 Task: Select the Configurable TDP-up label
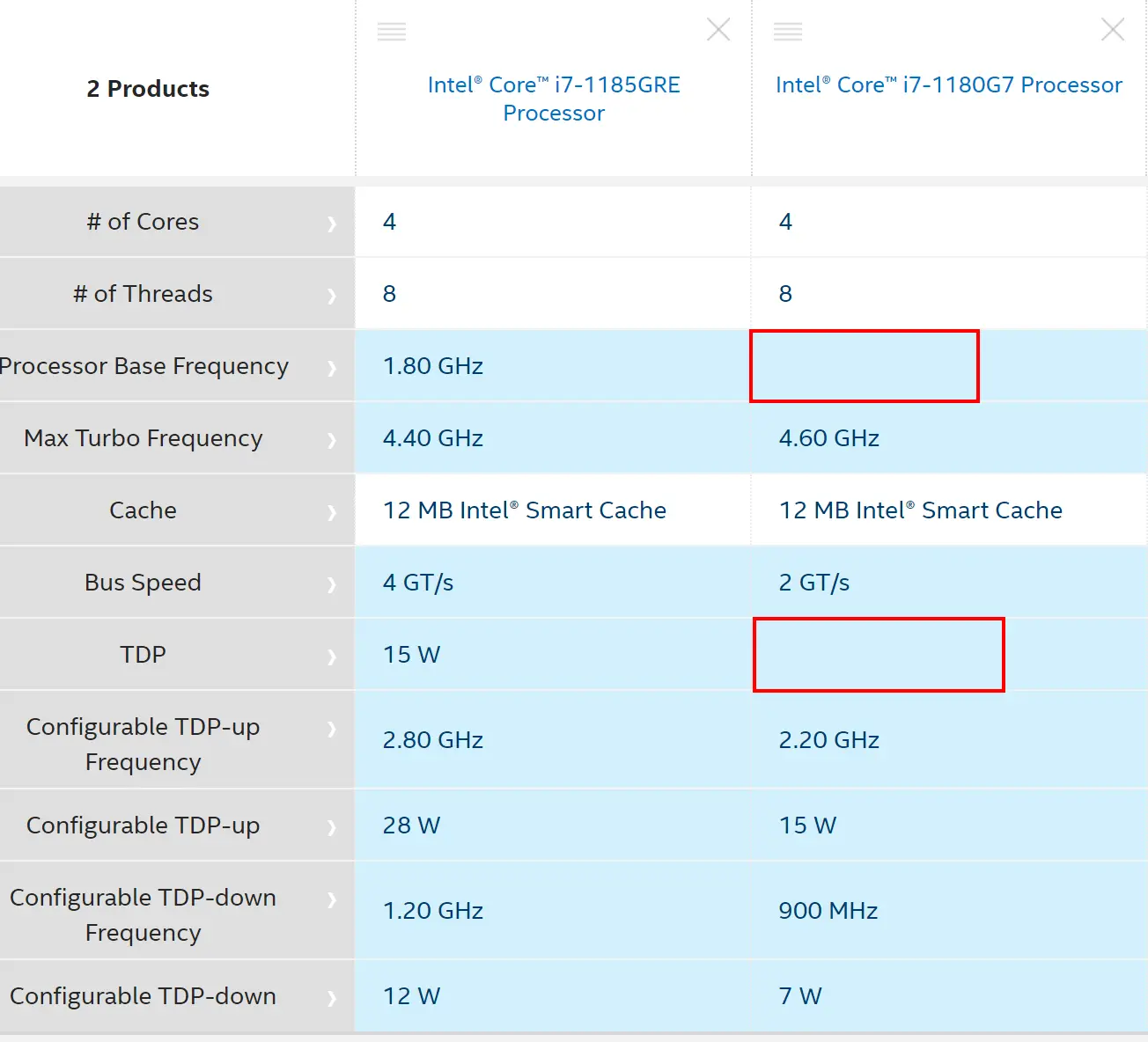pyautogui.click(x=143, y=826)
